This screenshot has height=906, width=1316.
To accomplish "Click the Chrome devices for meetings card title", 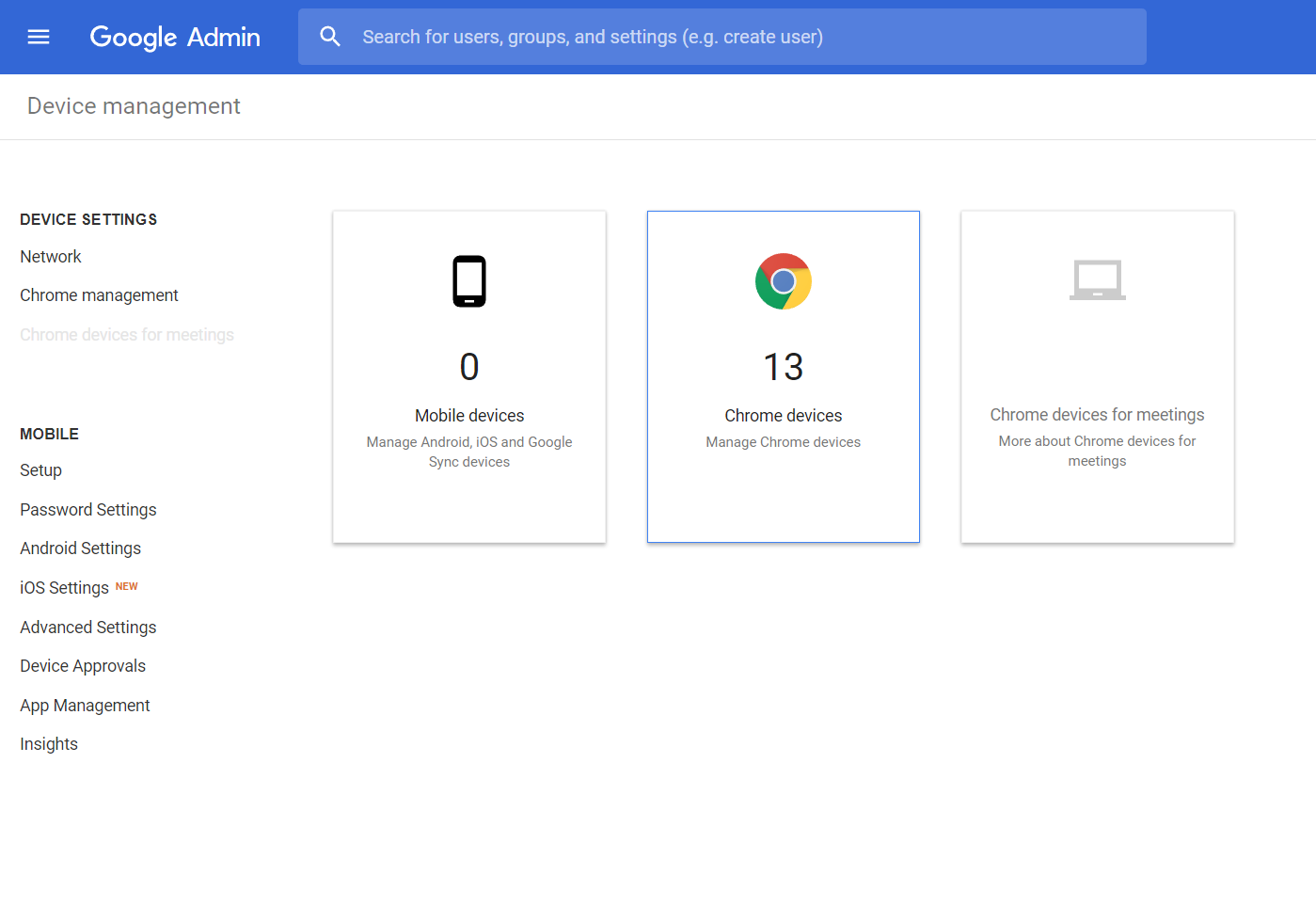I will [x=1097, y=415].
